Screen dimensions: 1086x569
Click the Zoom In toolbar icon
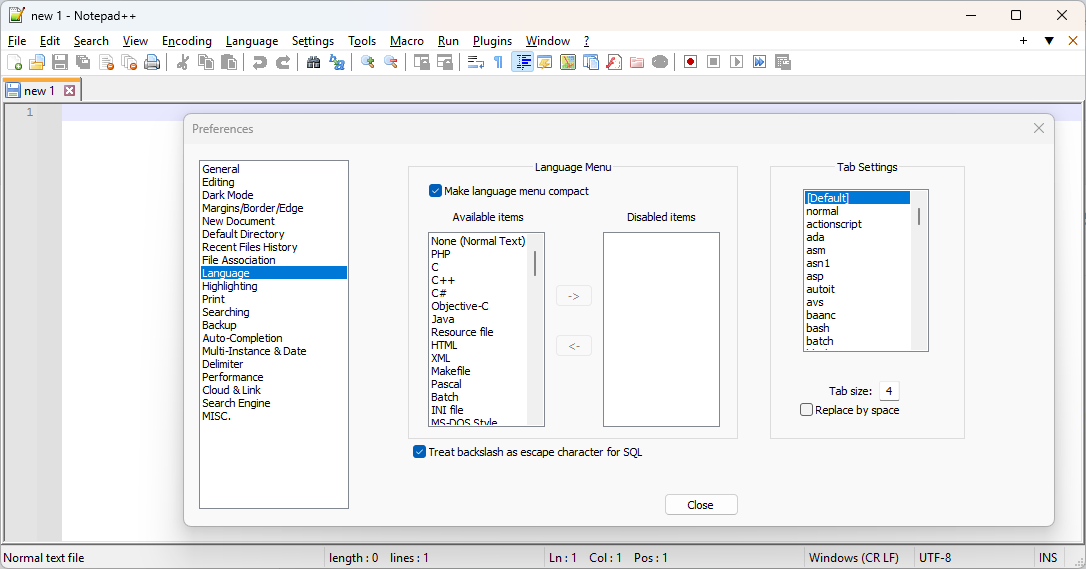click(x=368, y=62)
